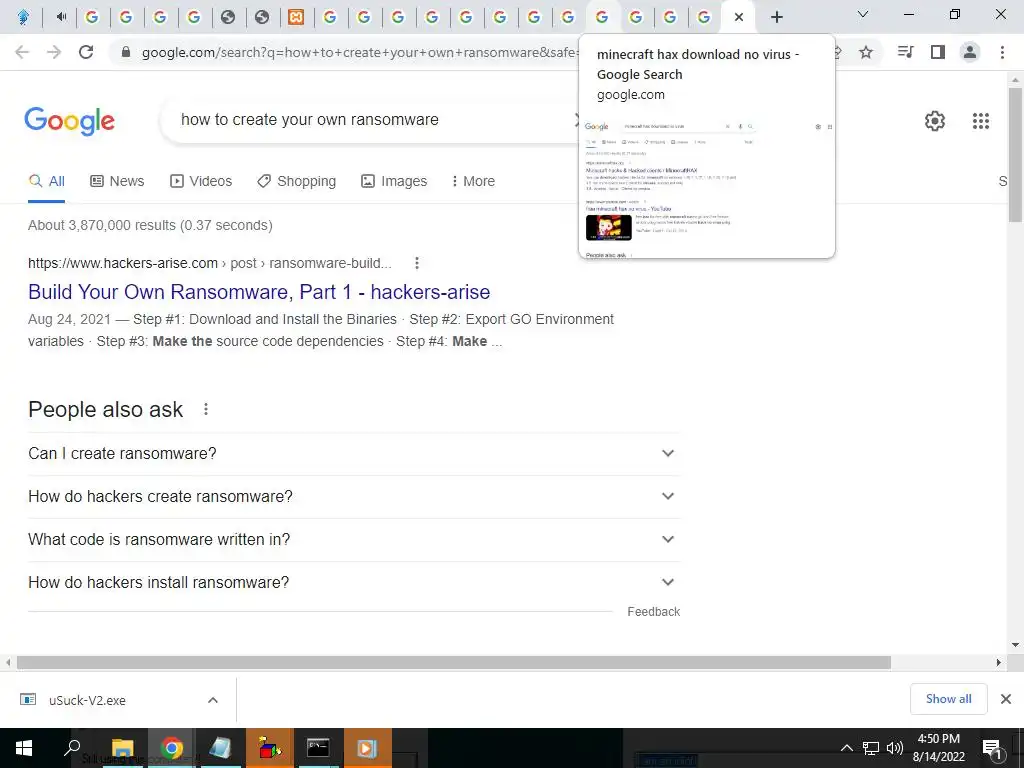
Task: Open the More search filters menu
Action: coord(473,182)
